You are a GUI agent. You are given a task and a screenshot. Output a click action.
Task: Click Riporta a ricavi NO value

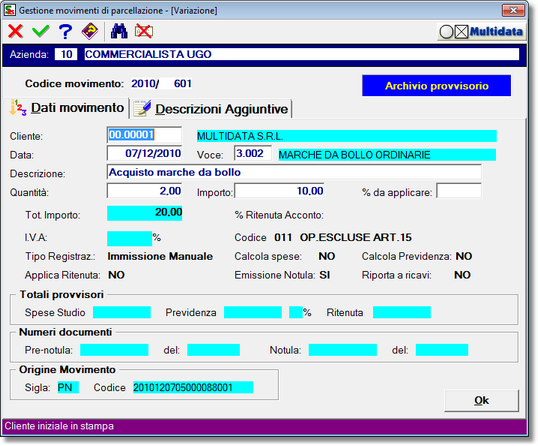(462, 275)
